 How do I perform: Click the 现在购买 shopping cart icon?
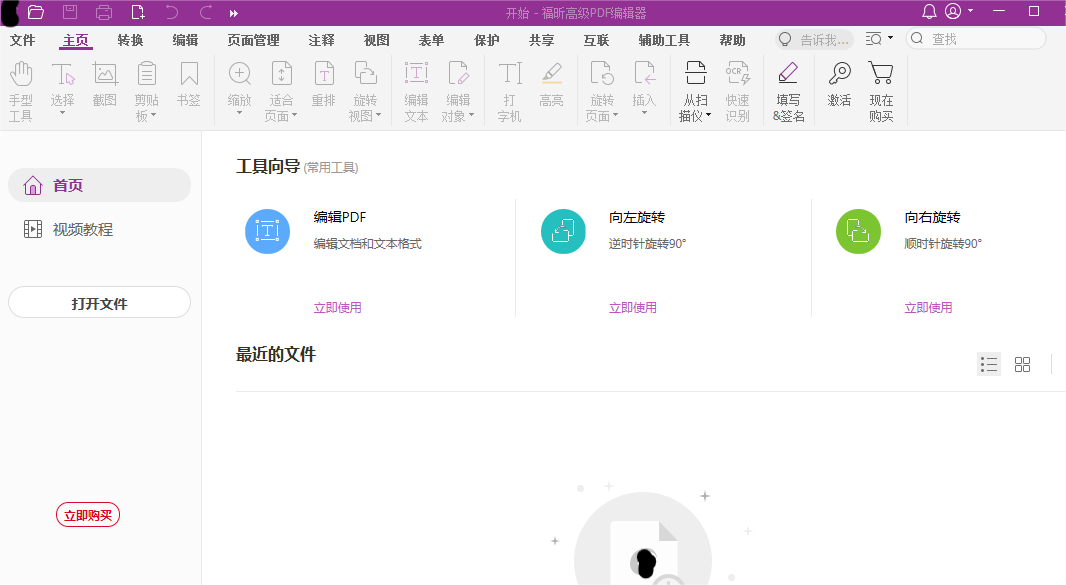880,90
